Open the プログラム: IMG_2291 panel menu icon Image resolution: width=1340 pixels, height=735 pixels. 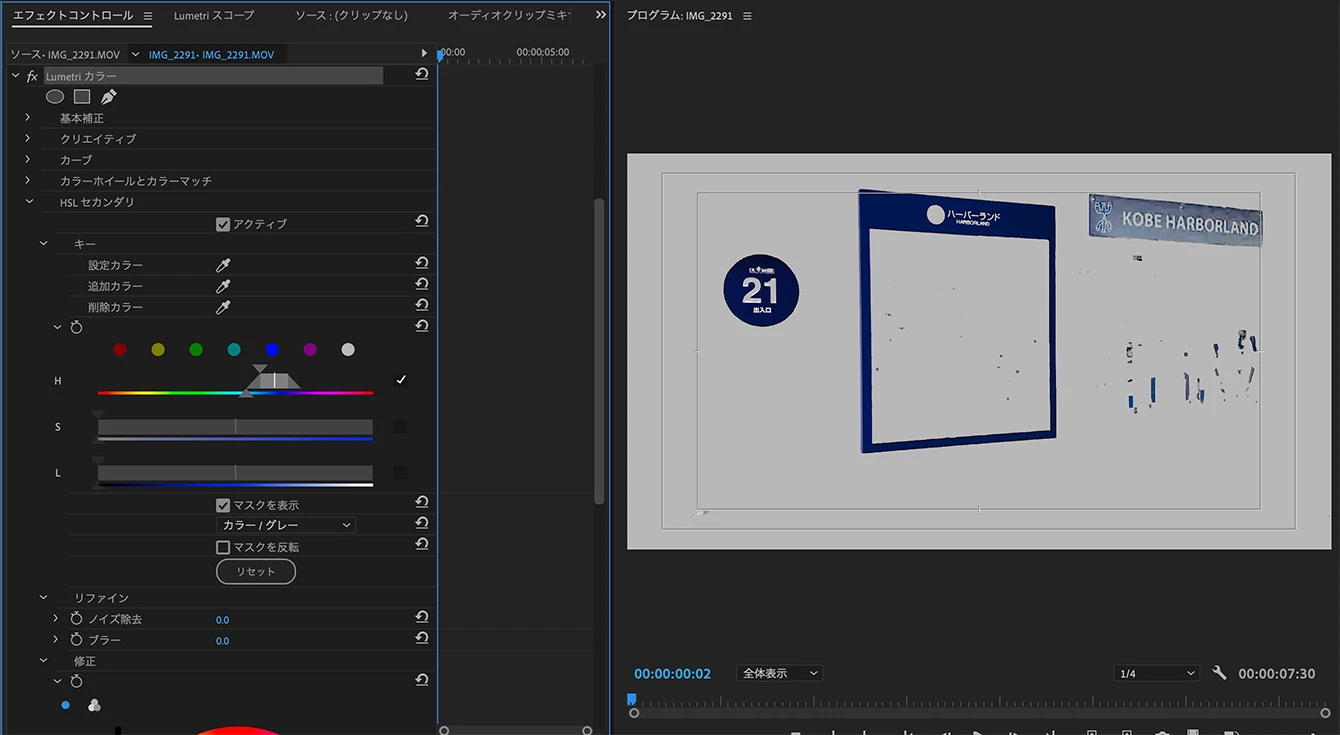(747, 16)
